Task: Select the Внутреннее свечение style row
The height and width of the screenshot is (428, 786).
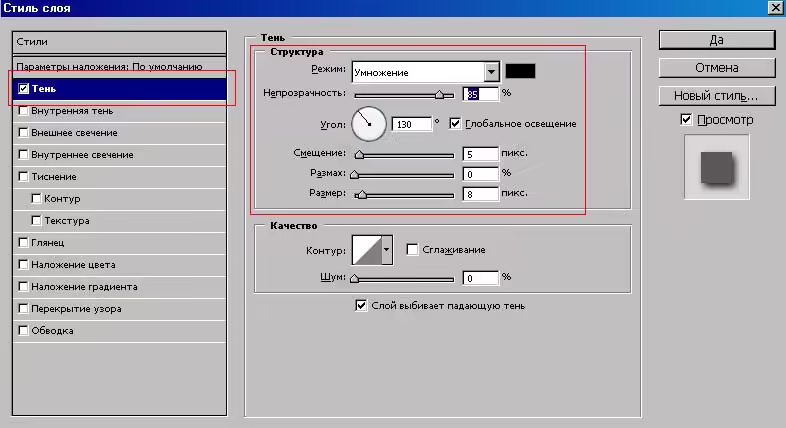Action: point(119,155)
